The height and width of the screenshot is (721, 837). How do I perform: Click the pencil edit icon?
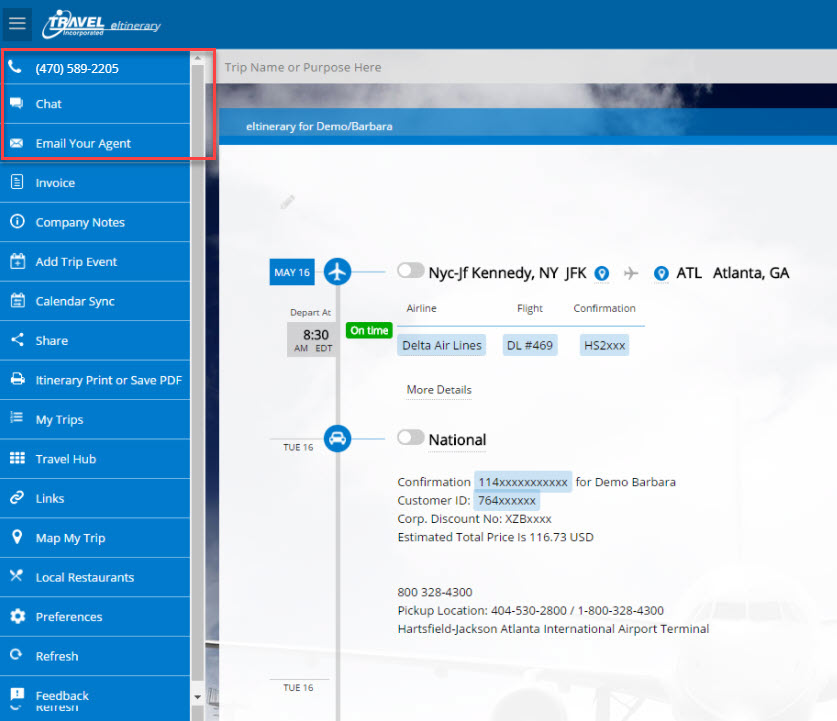coord(287,202)
